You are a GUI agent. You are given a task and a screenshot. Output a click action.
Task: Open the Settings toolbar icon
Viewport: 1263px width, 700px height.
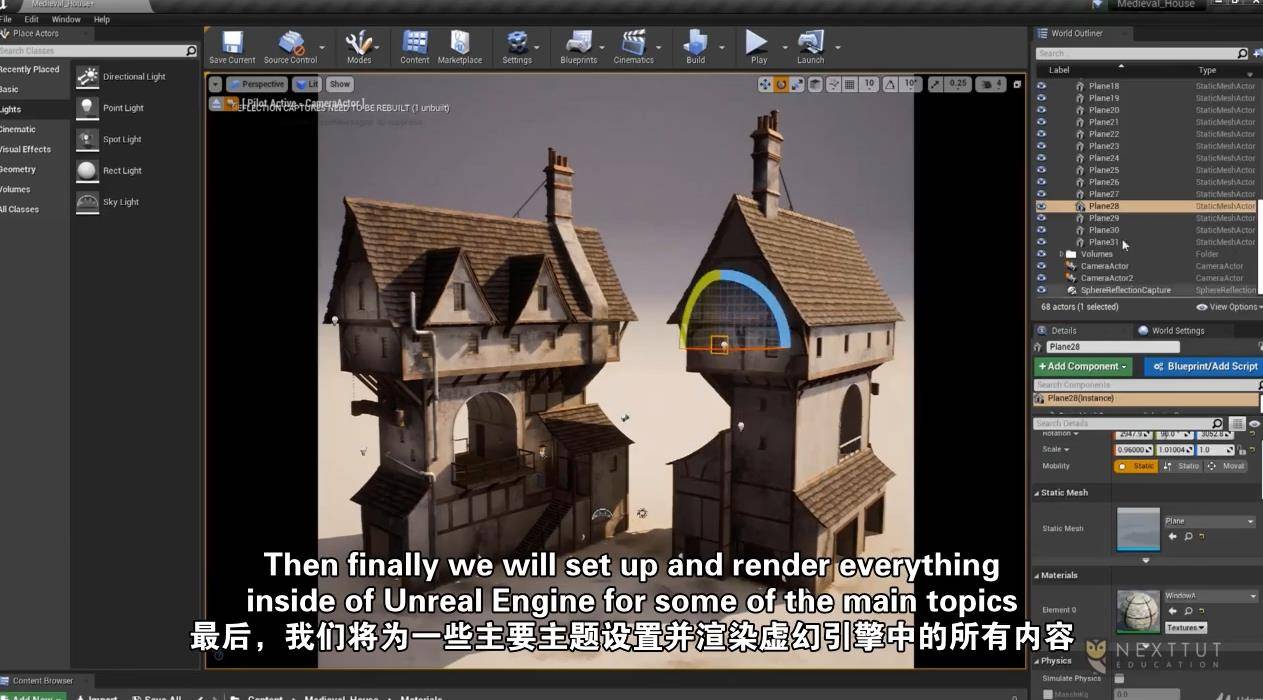(517, 47)
